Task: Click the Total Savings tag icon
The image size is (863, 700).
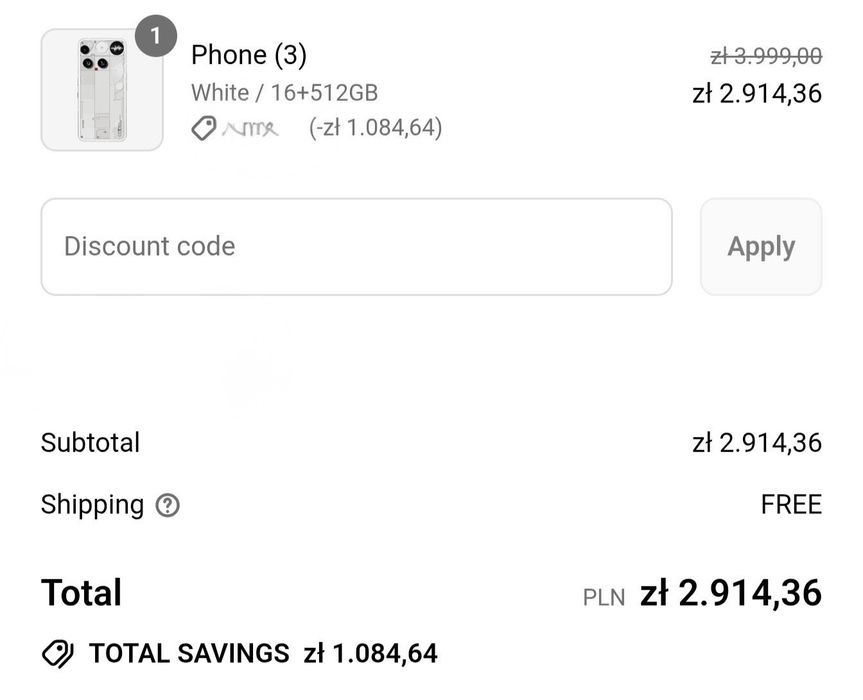Action: coord(58,654)
